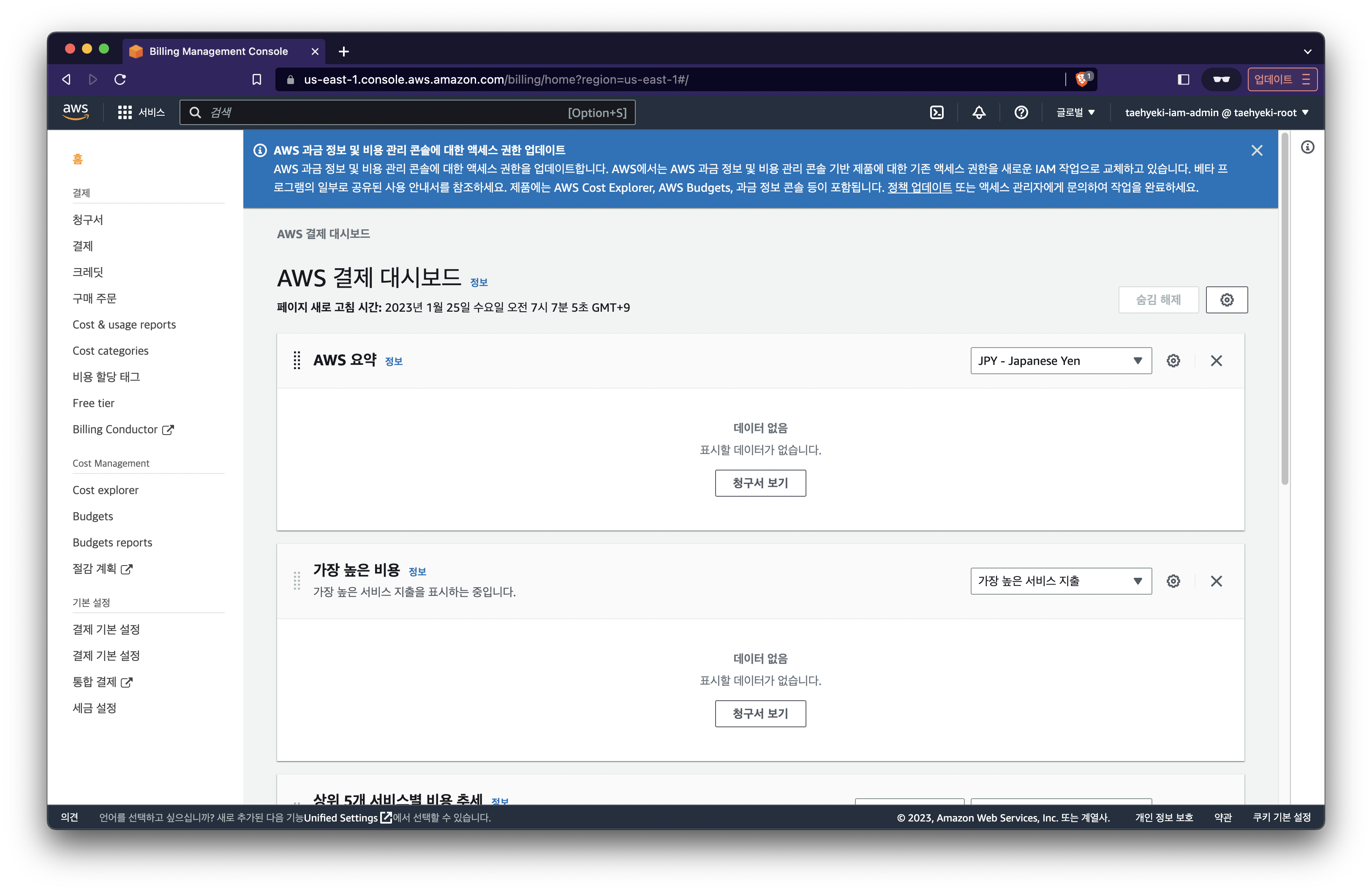Open 통합 결제 external link
Image resolution: width=1372 pixels, height=892 pixels.
click(102, 682)
